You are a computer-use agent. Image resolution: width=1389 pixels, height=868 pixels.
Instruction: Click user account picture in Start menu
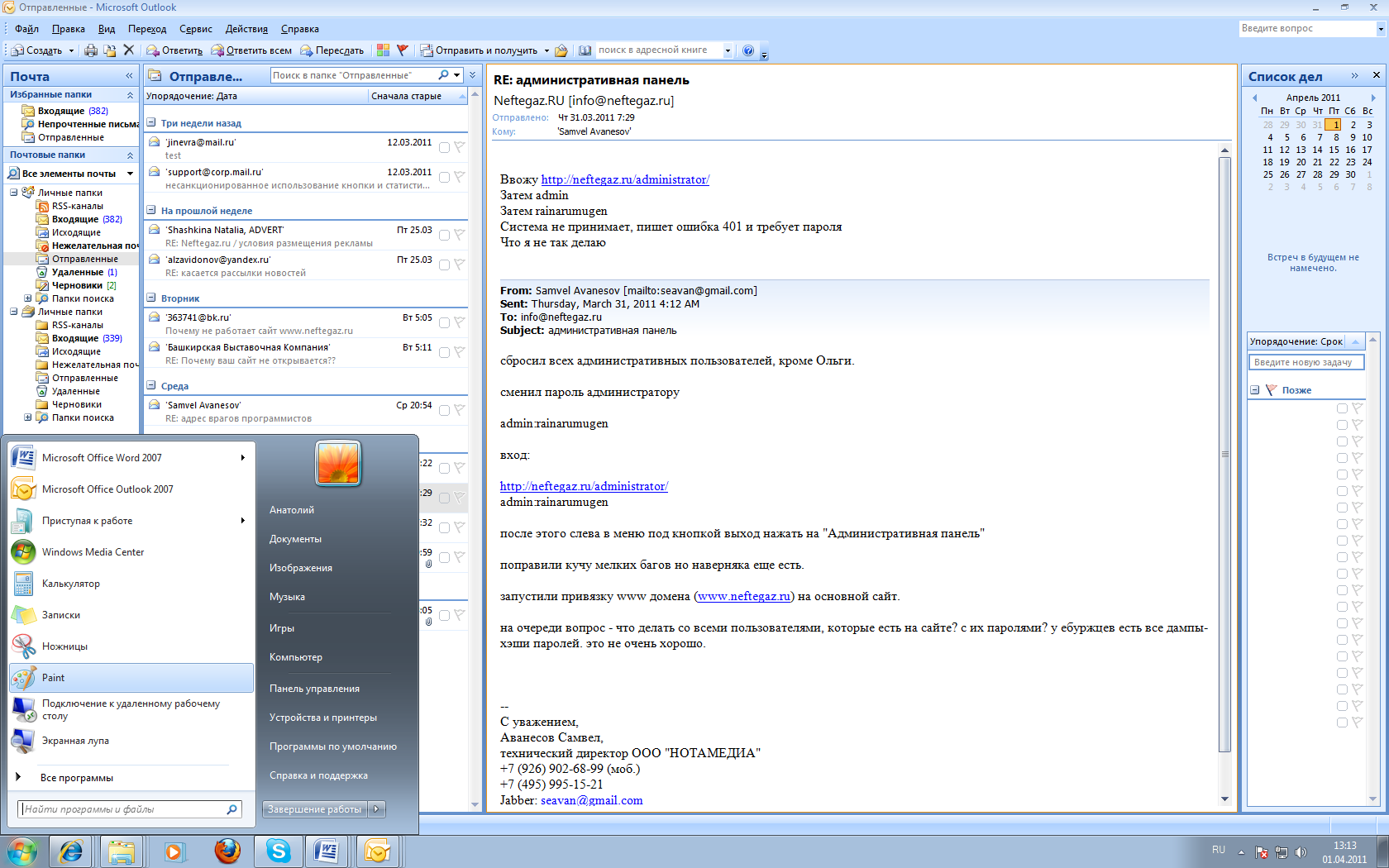click(338, 463)
